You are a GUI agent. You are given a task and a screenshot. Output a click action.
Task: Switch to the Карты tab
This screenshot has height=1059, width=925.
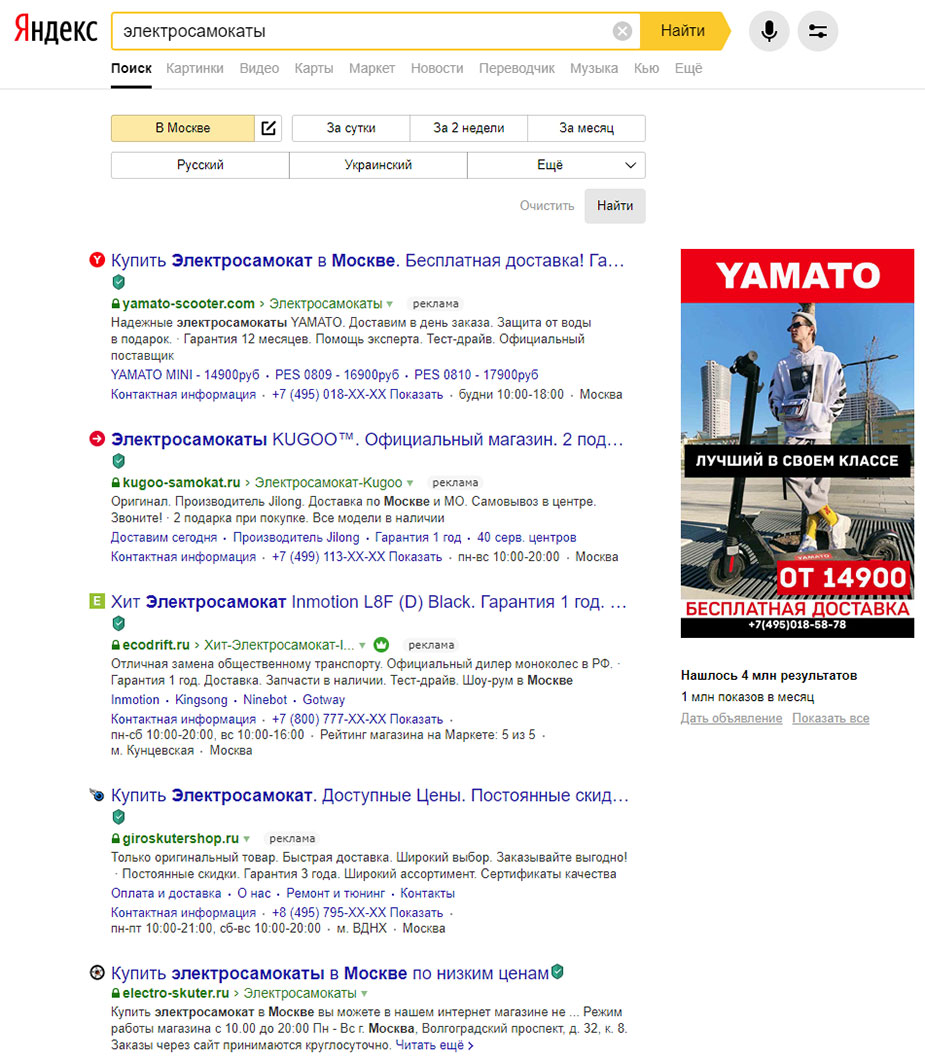314,68
